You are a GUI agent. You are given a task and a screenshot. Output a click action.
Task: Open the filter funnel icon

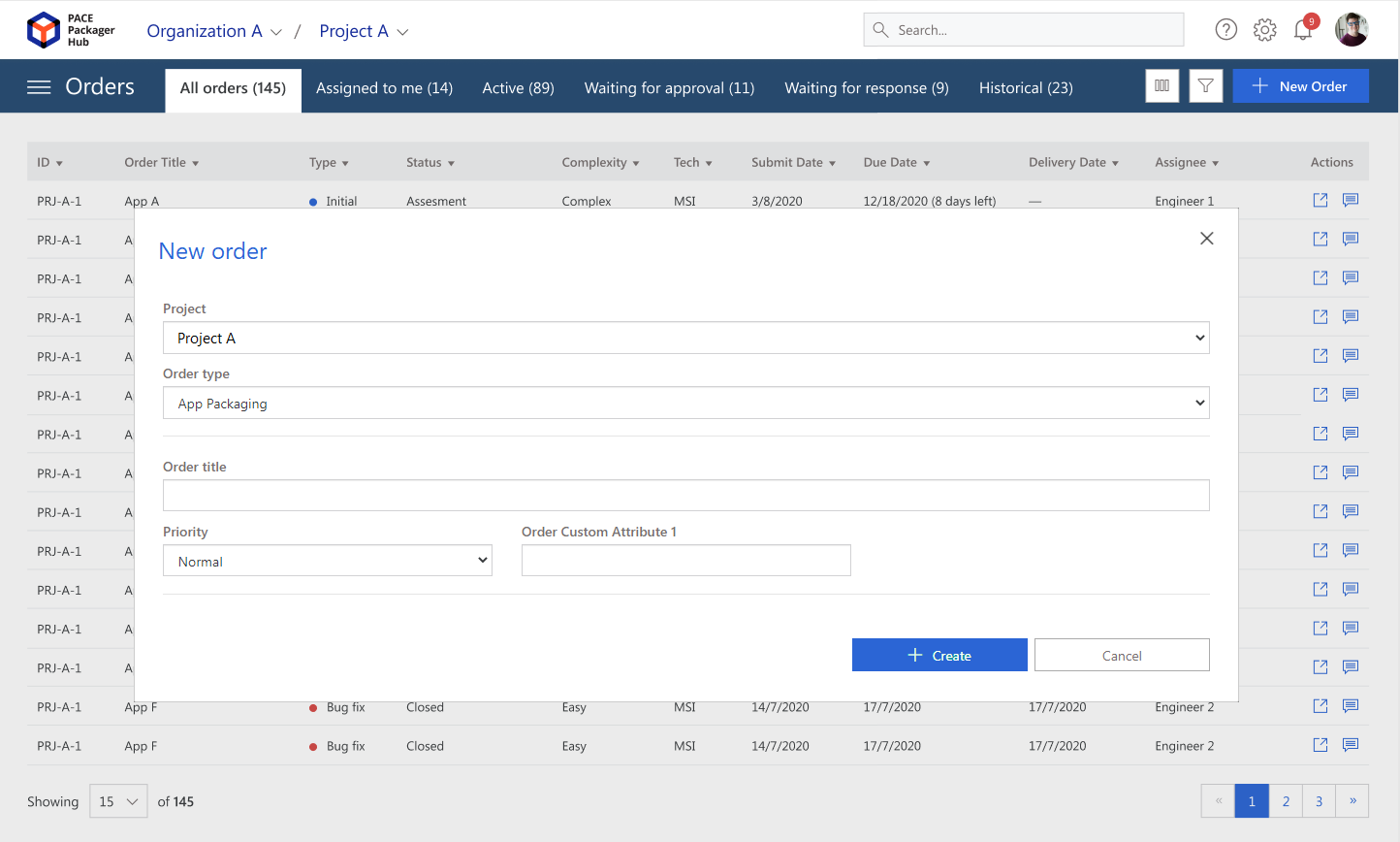[x=1206, y=86]
